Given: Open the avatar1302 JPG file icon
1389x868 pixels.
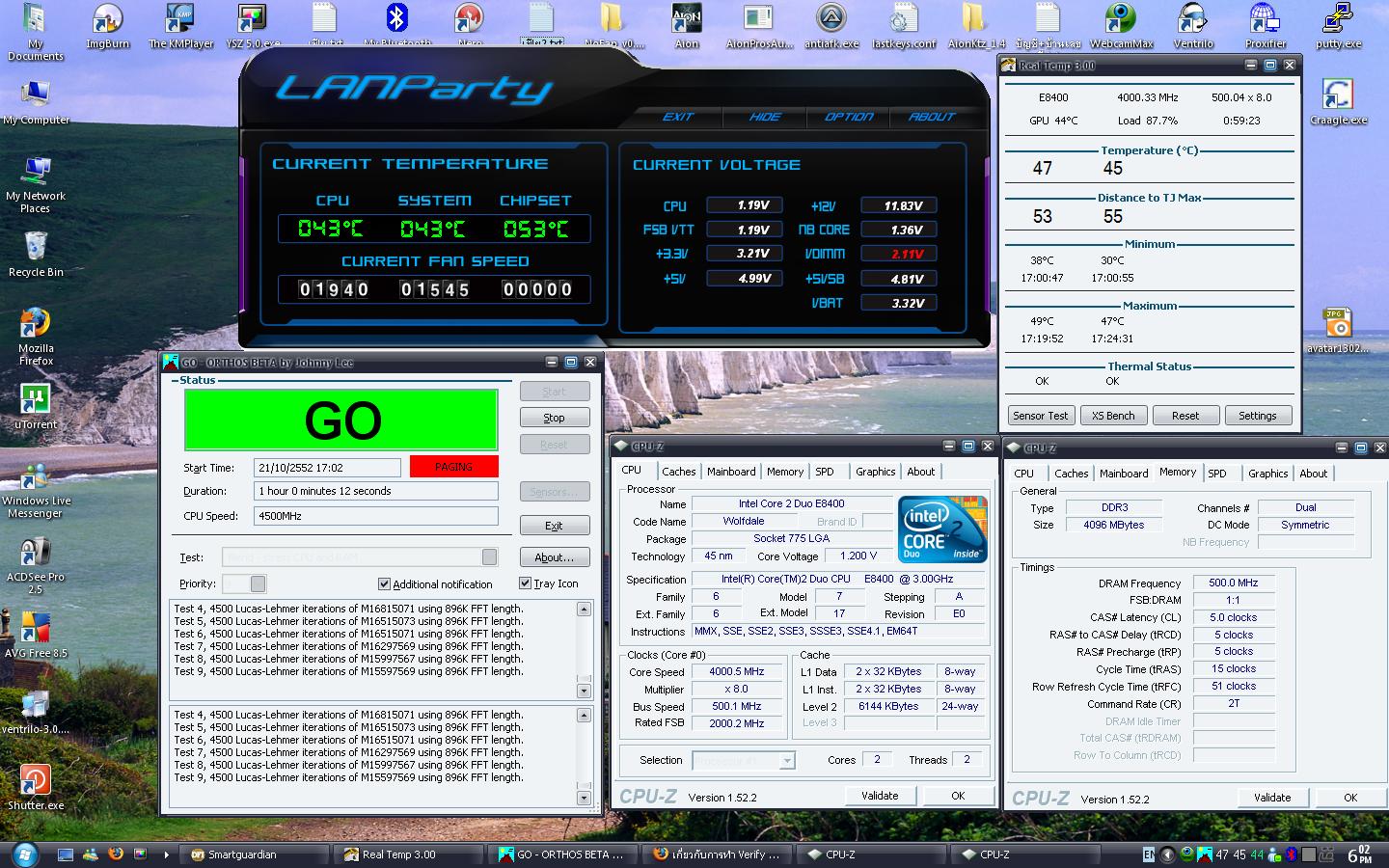Looking at the screenshot, I should 1338,330.
